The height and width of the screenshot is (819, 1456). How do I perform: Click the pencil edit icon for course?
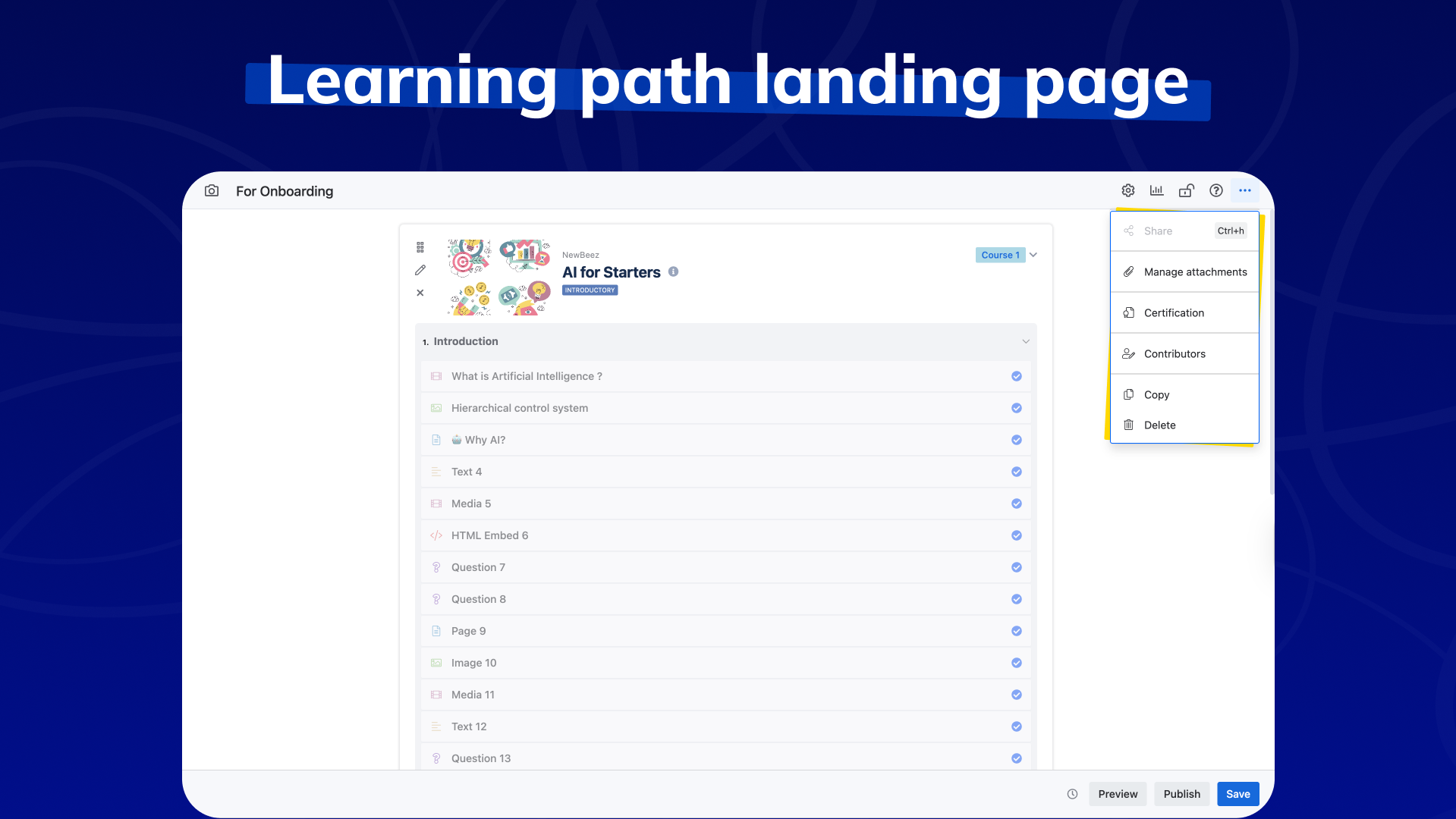(x=420, y=270)
